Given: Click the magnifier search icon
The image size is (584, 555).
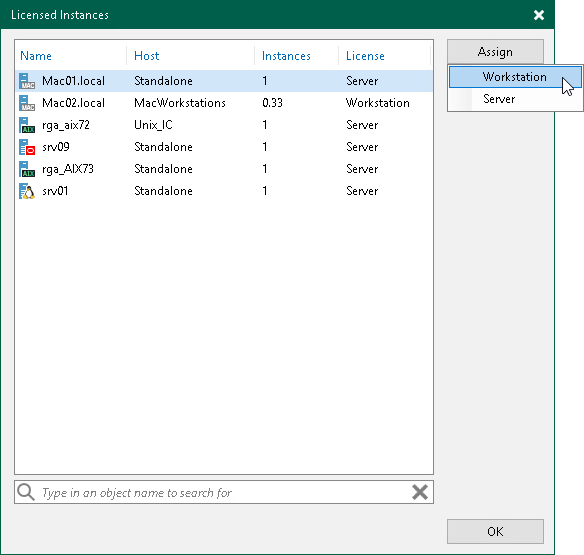Looking at the screenshot, I should point(26,492).
